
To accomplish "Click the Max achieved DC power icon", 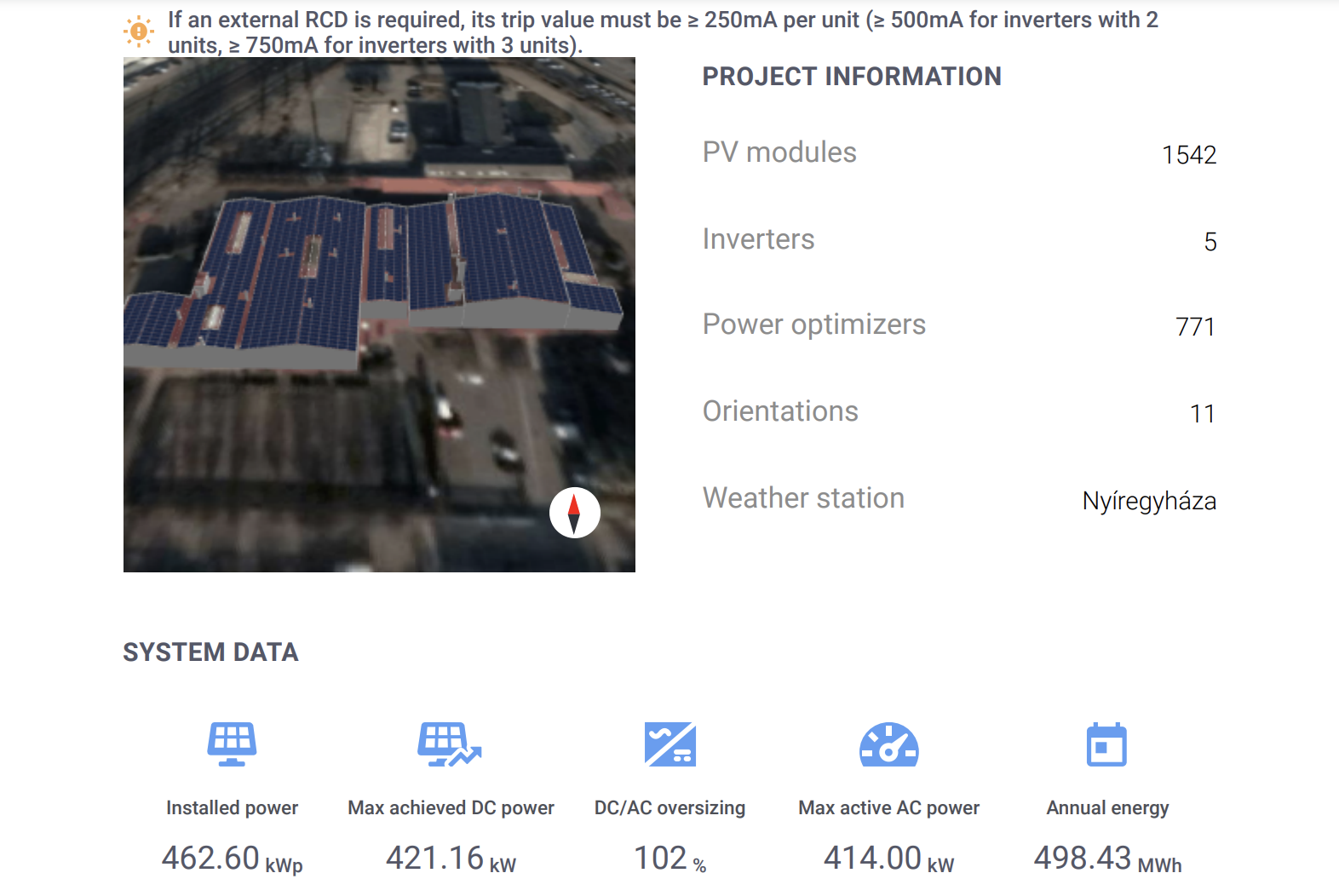I will point(450,744).
